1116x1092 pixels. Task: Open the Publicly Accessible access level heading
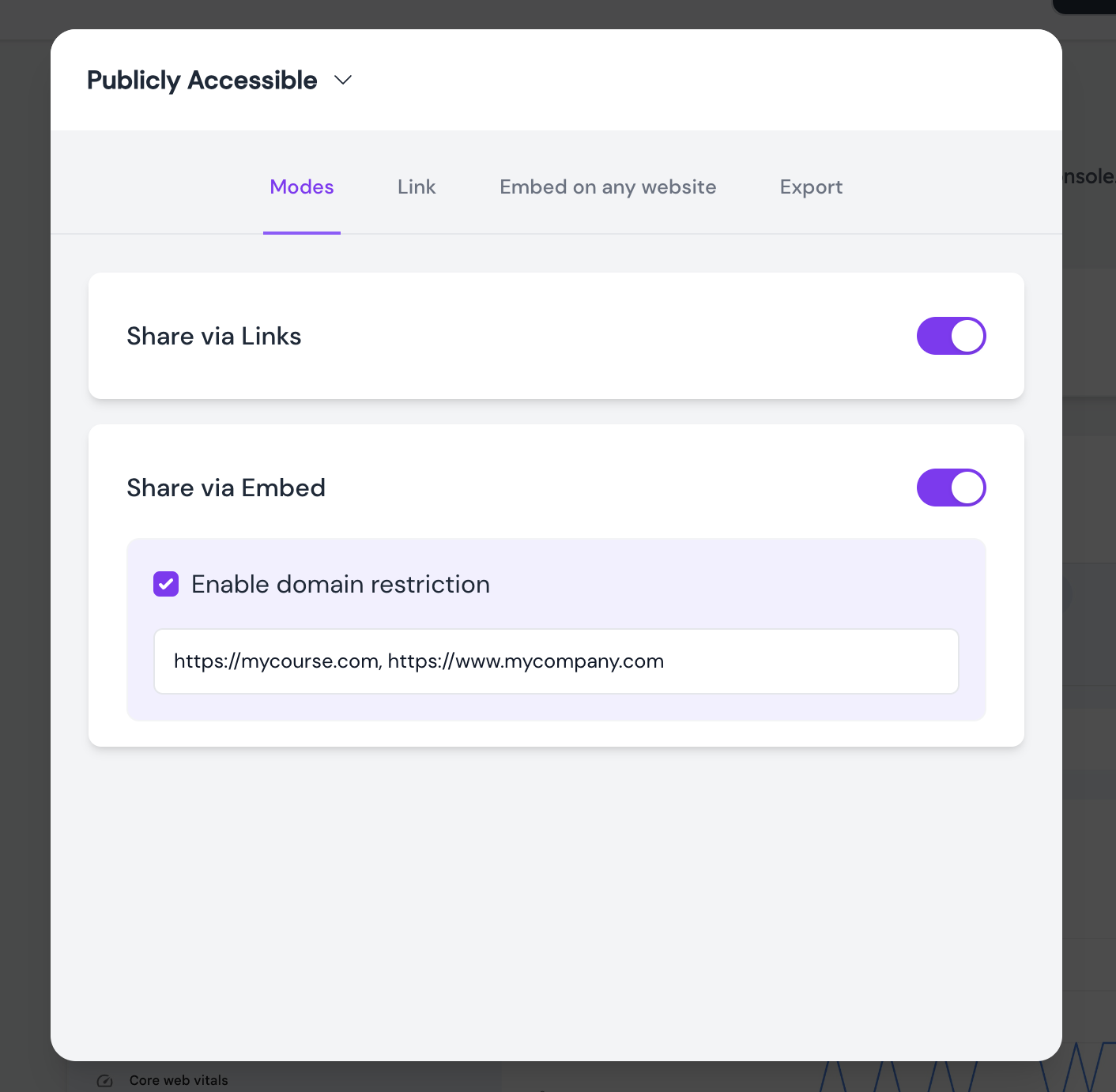coord(202,80)
